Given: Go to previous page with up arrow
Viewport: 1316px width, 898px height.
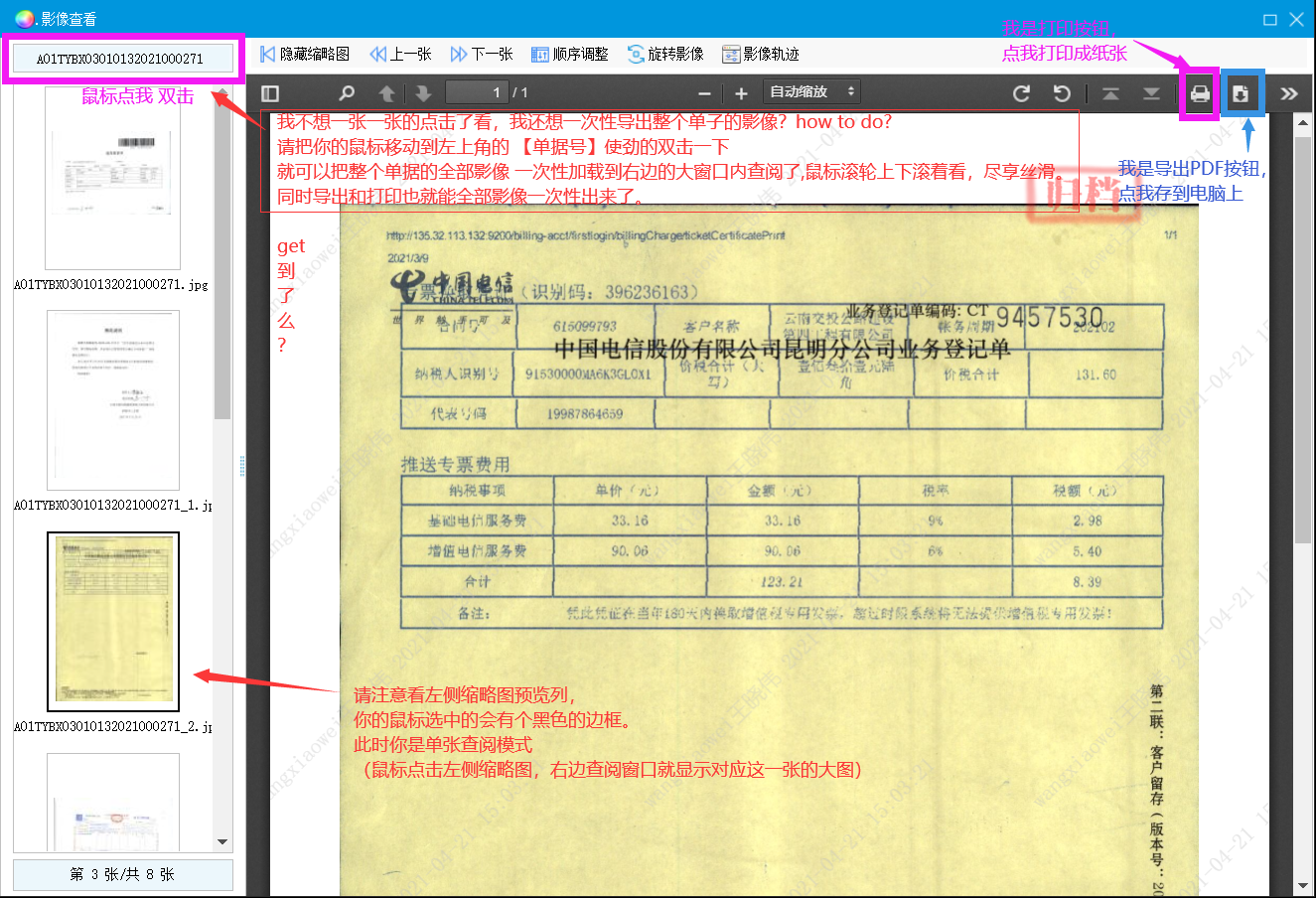Looking at the screenshot, I should [x=387, y=93].
